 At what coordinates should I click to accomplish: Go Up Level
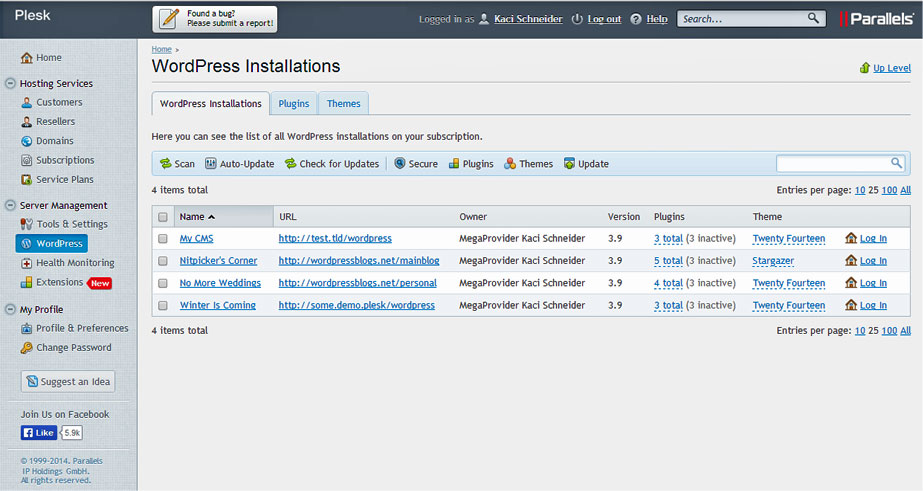[x=885, y=68]
